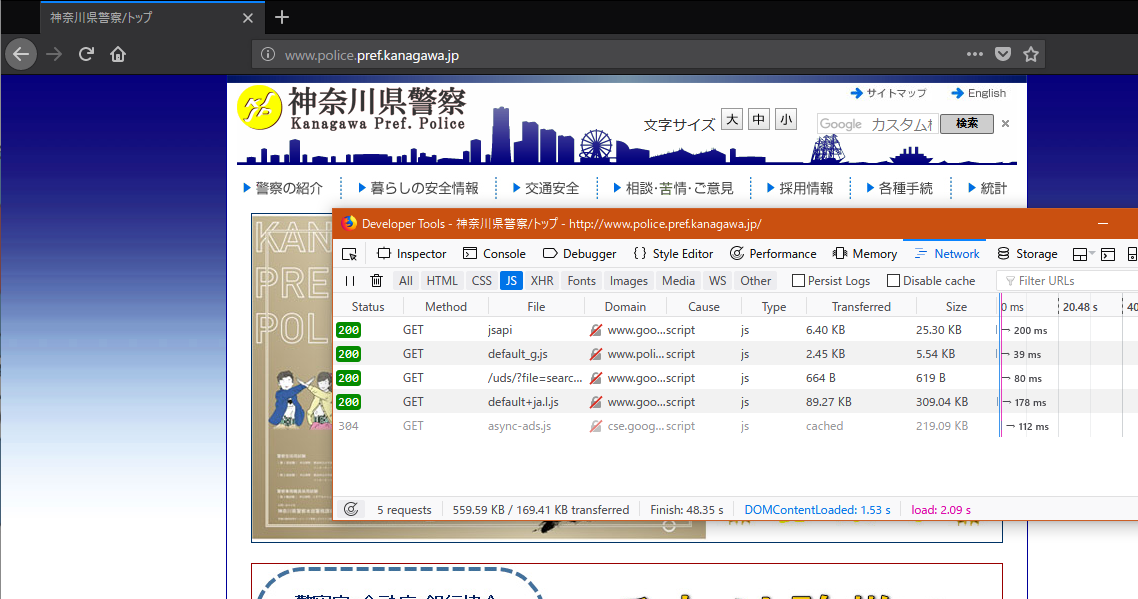Click tracking-blocked icon in default_g.js row
The height and width of the screenshot is (599, 1138).
595,354
